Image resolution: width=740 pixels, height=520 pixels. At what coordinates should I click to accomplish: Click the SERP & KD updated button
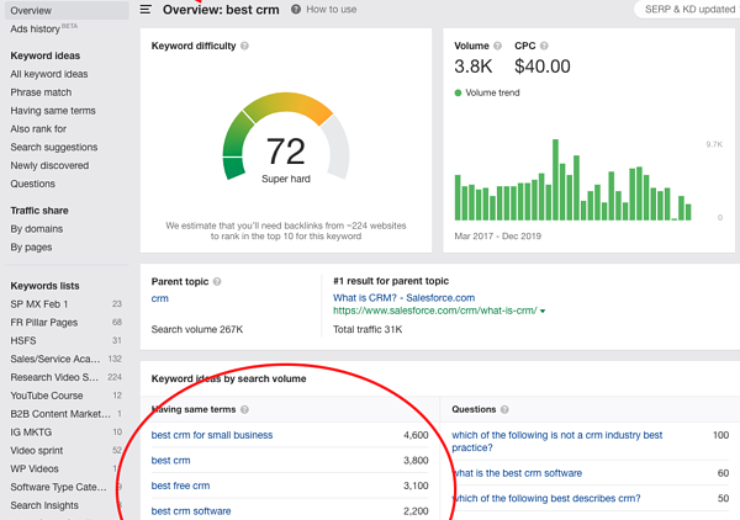tap(690, 9)
